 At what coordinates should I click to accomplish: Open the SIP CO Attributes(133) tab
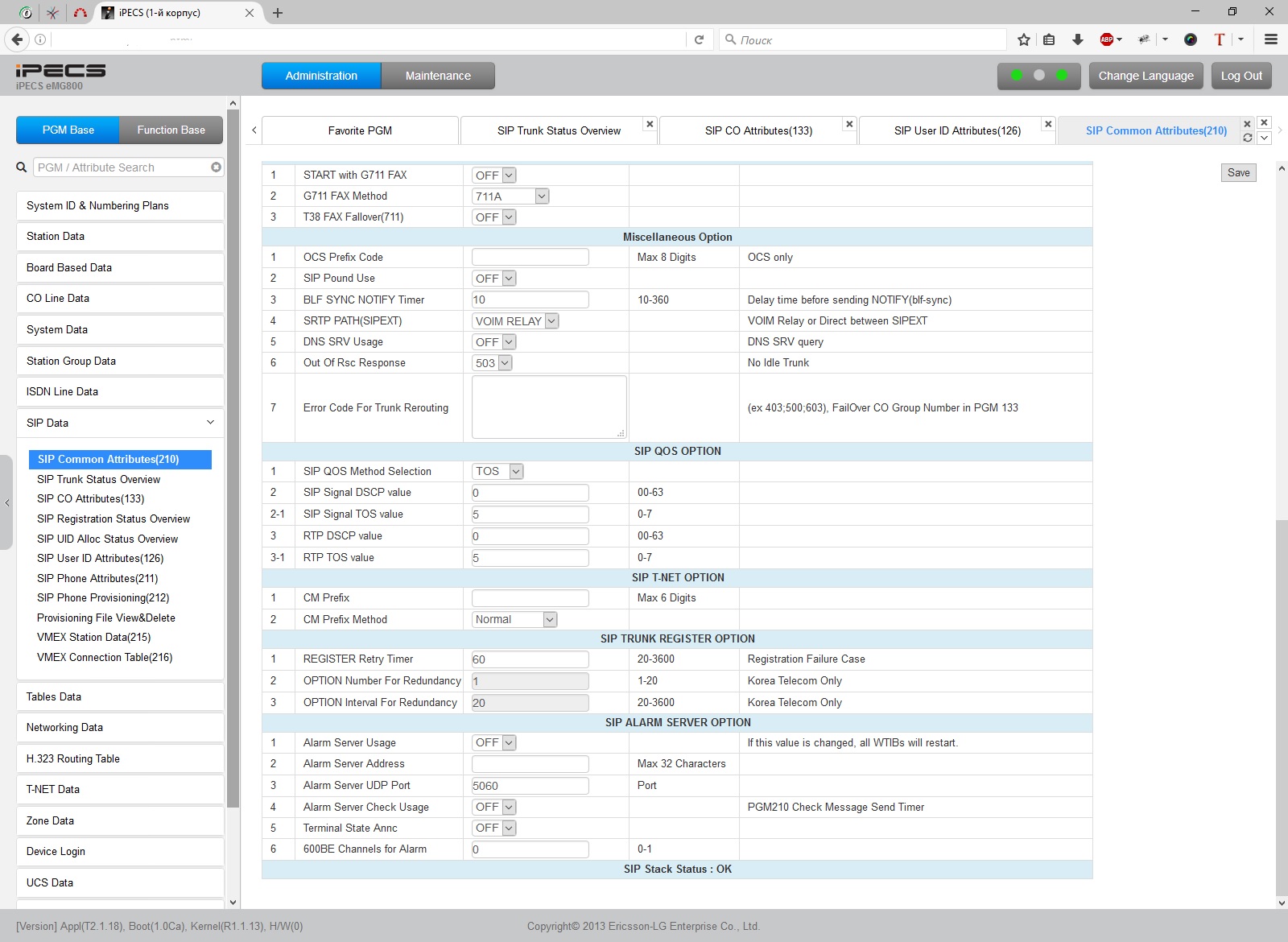758,130
